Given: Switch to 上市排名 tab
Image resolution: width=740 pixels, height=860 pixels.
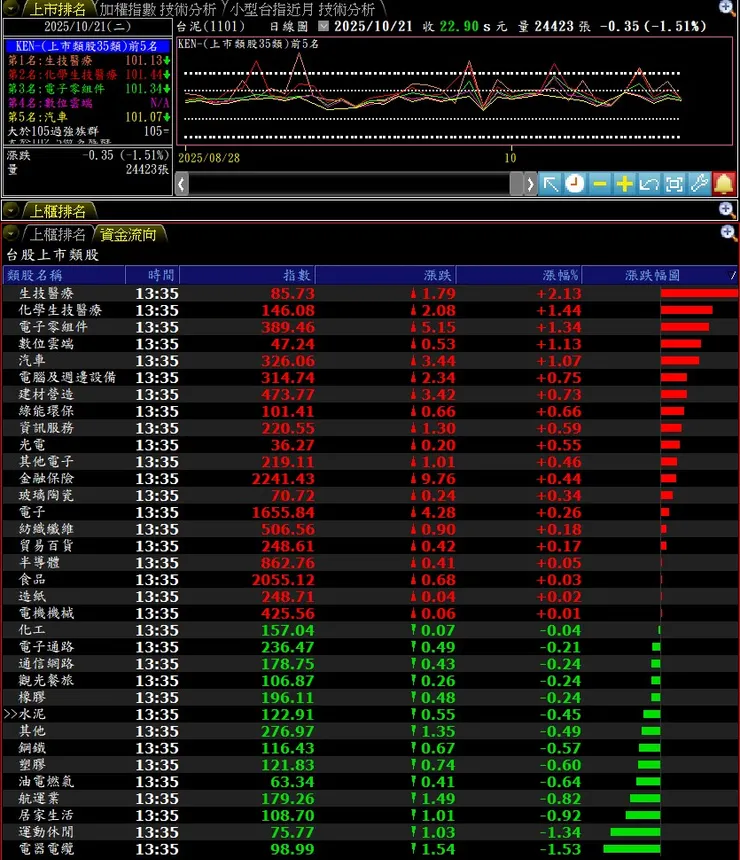Looking at the screenshot, I should click(x=57, y=9).
